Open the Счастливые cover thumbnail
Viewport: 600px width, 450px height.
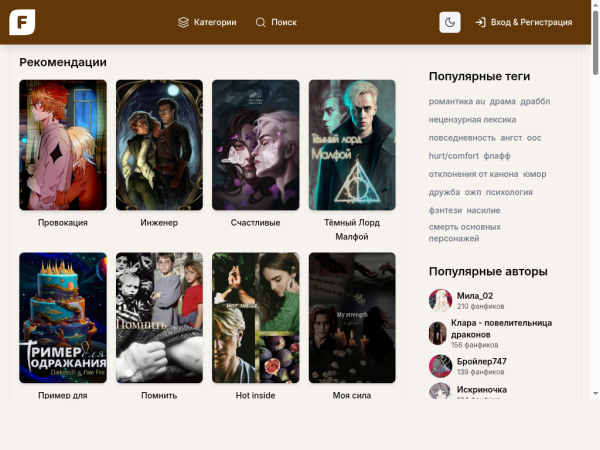(x=256, y=145)
